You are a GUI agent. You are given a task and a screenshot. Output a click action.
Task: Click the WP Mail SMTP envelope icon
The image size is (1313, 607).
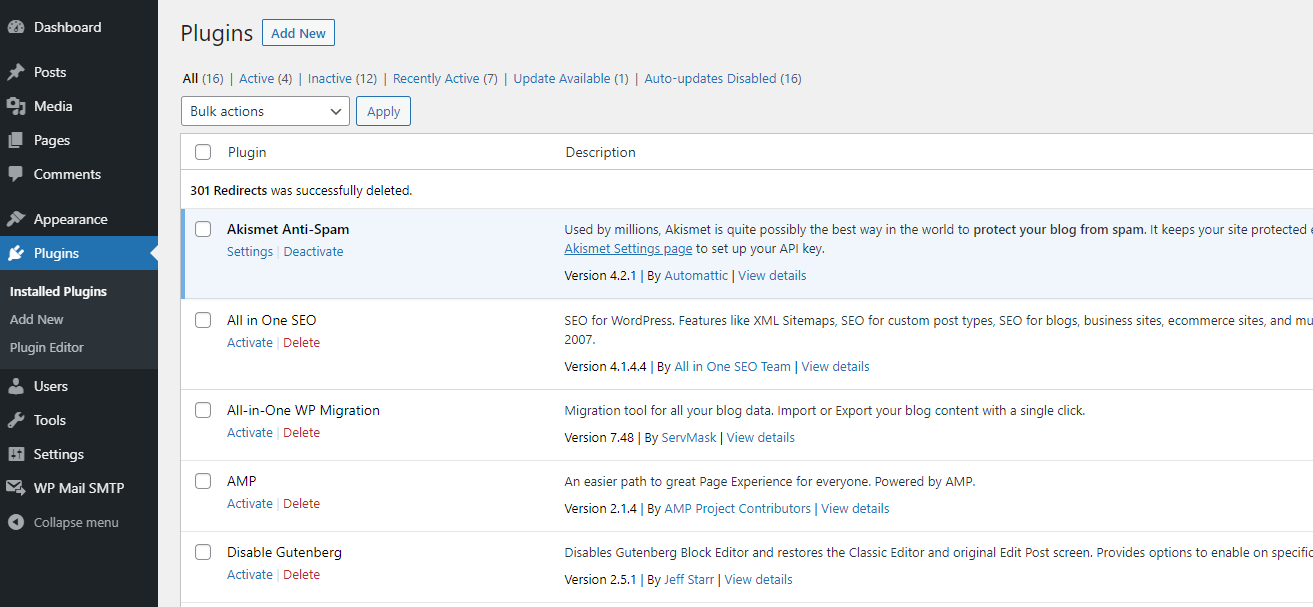(16, 488)
